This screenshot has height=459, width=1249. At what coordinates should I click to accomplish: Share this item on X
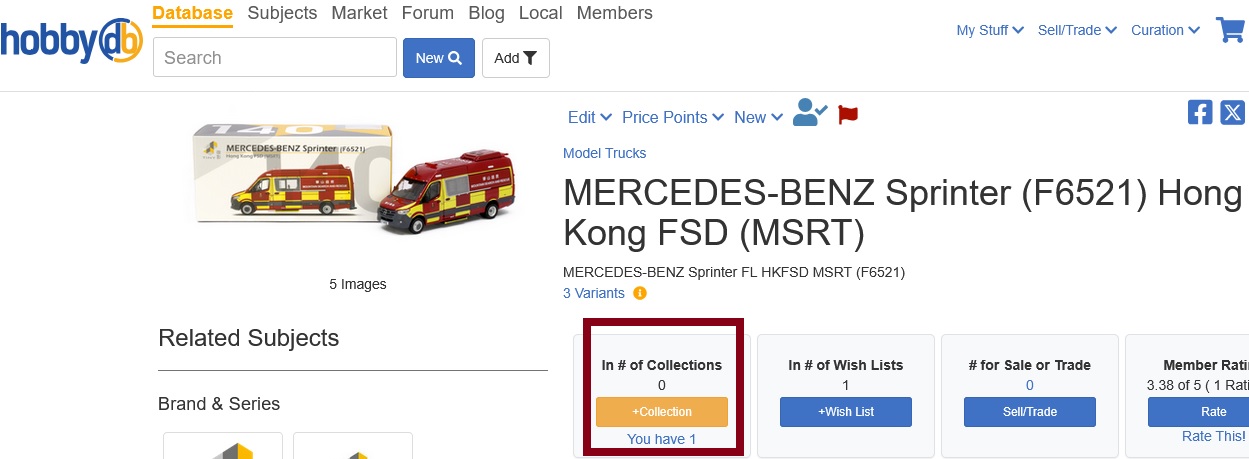(1233, 112)
